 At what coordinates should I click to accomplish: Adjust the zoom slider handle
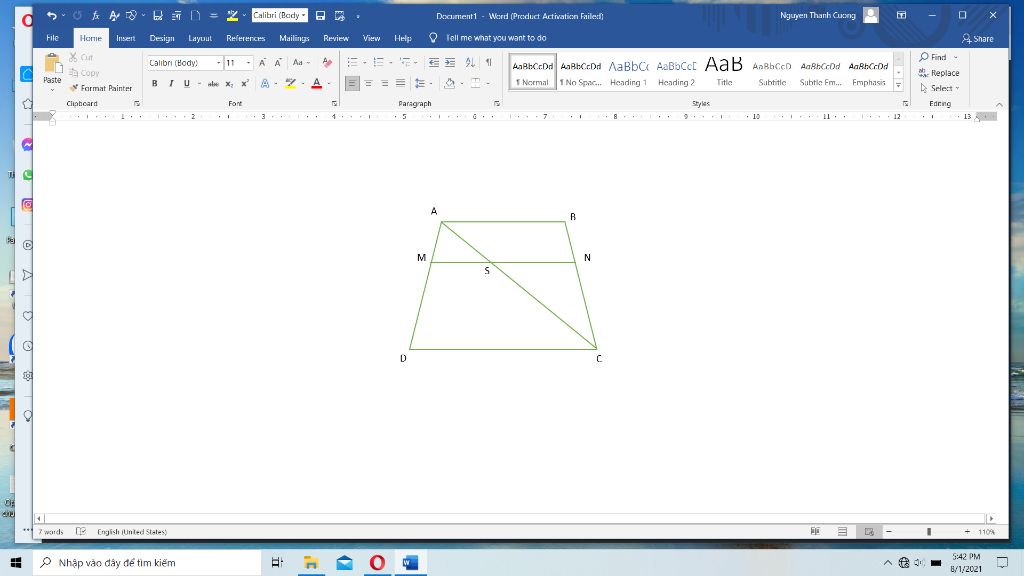(929, 532)
